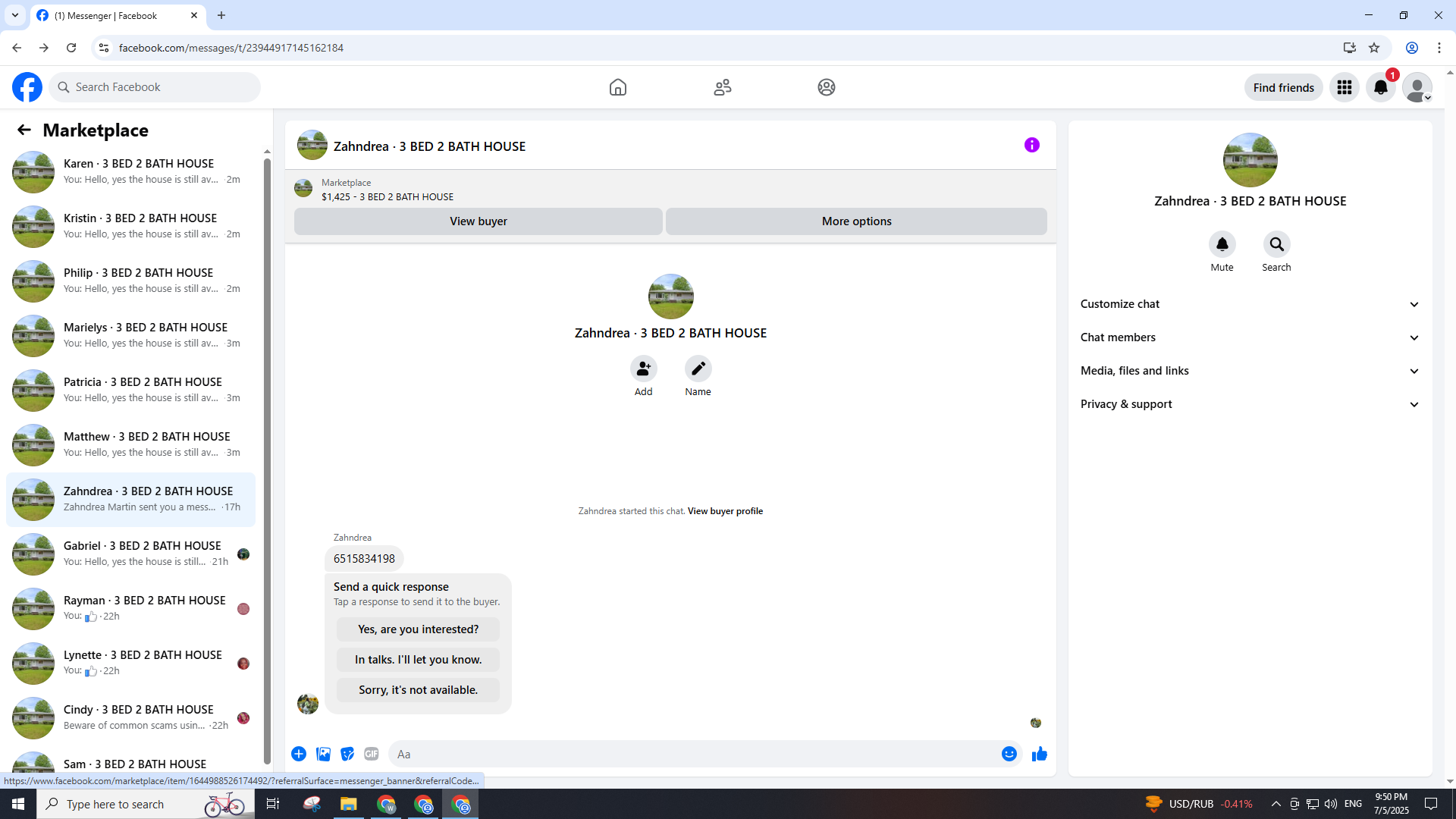Viewport: 1456px width, 819px height.
Task: Open more actions plus icon in composer
Action: pyautogui.click(x=299, y=754)
